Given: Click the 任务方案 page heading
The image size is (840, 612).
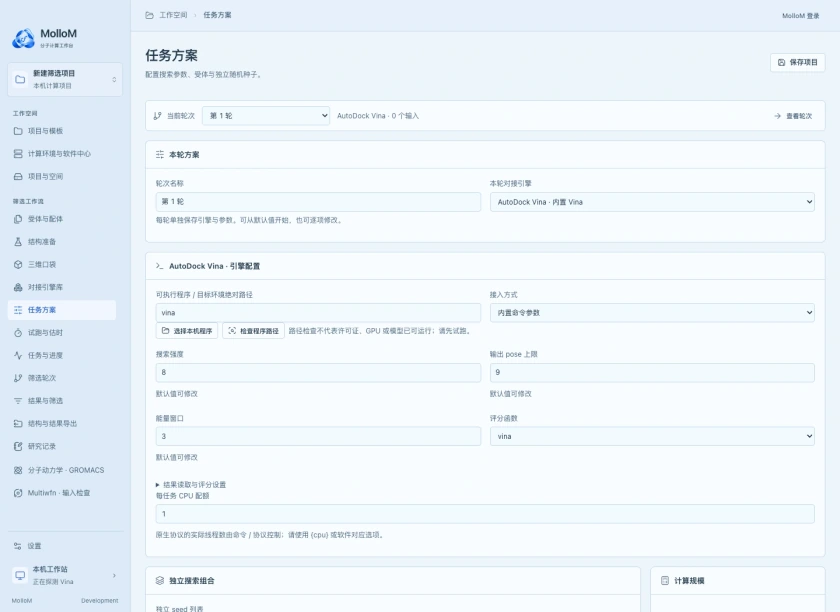Looking at the screenshot, I should click(171, 55).
